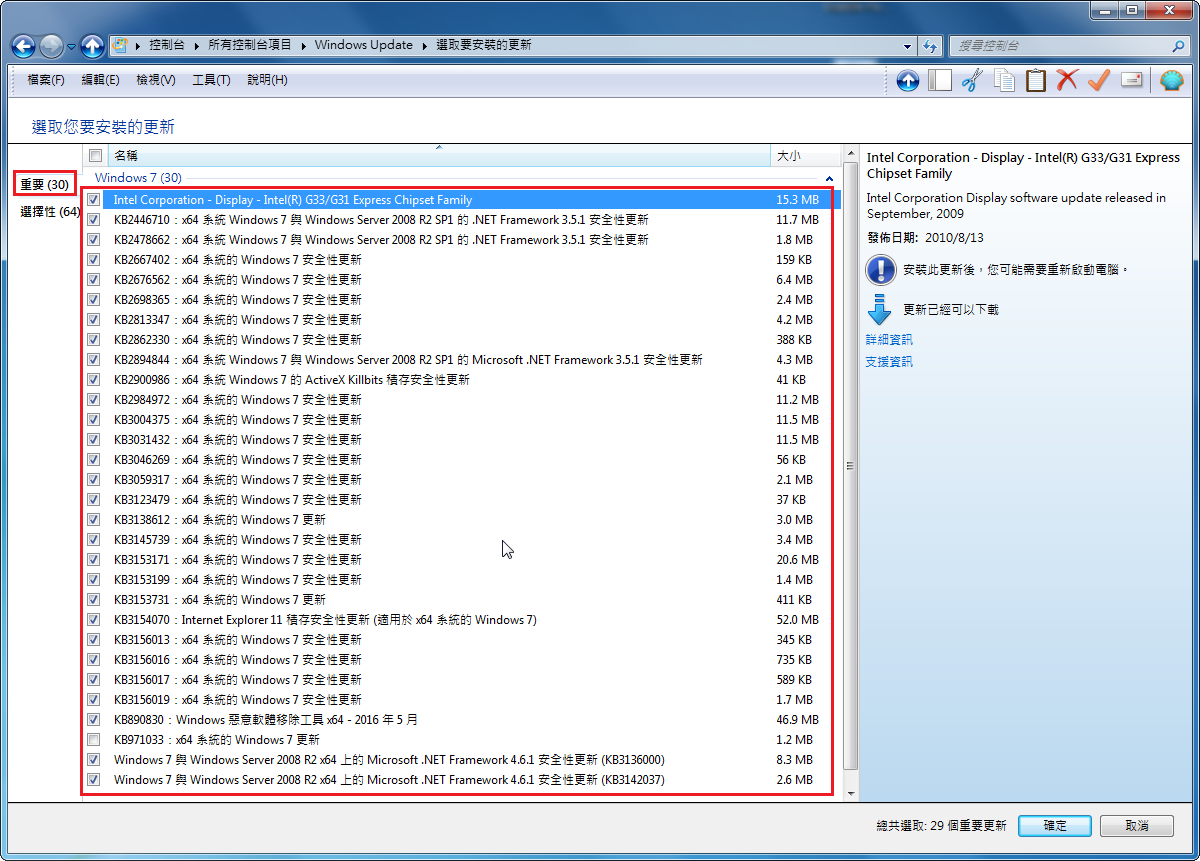Screen dimensions: 1200x861
Task: Click the Classic Shell seashell icon
Action: click(x=1171, y=80)
